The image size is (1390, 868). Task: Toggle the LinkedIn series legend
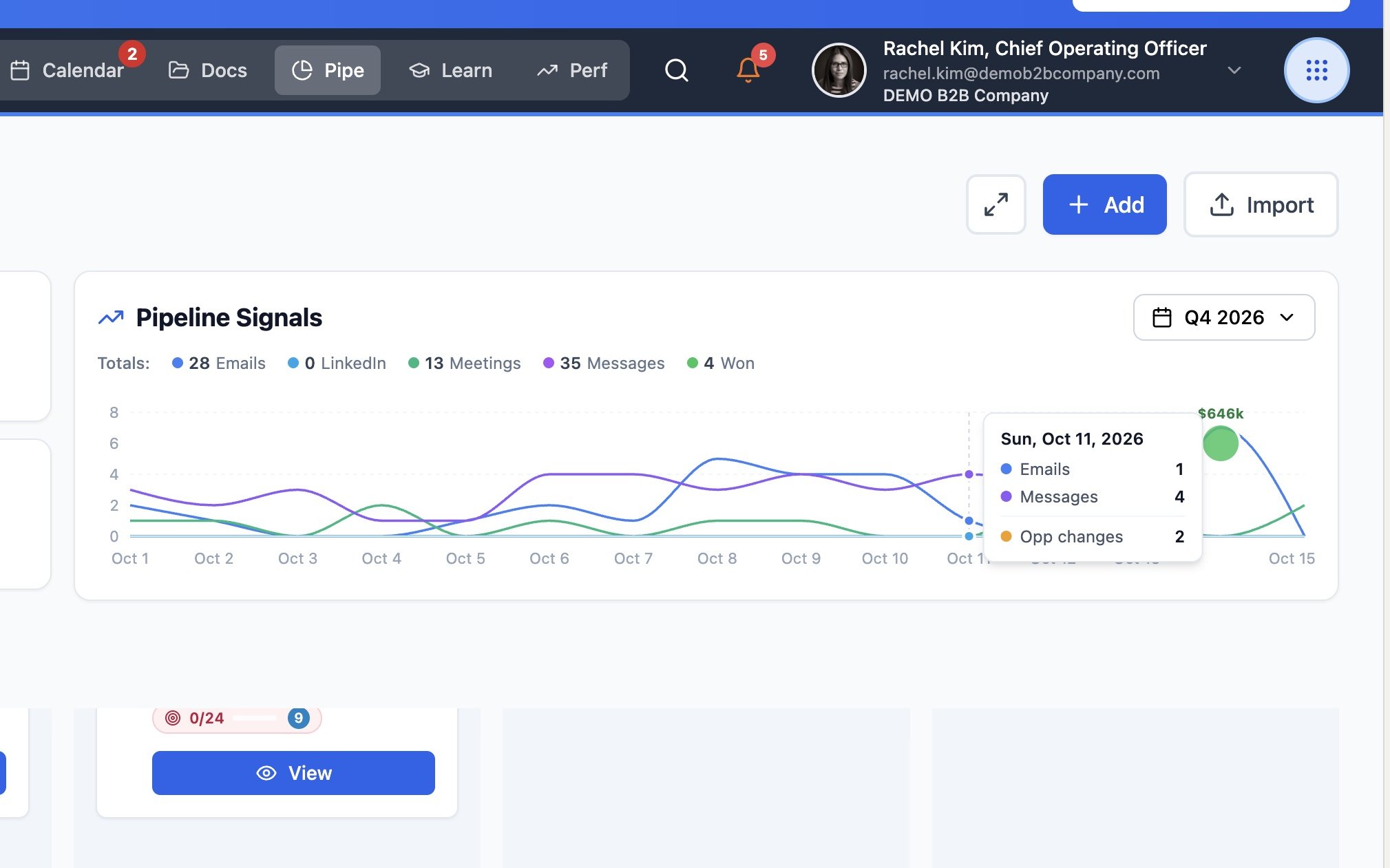[337, 363]
